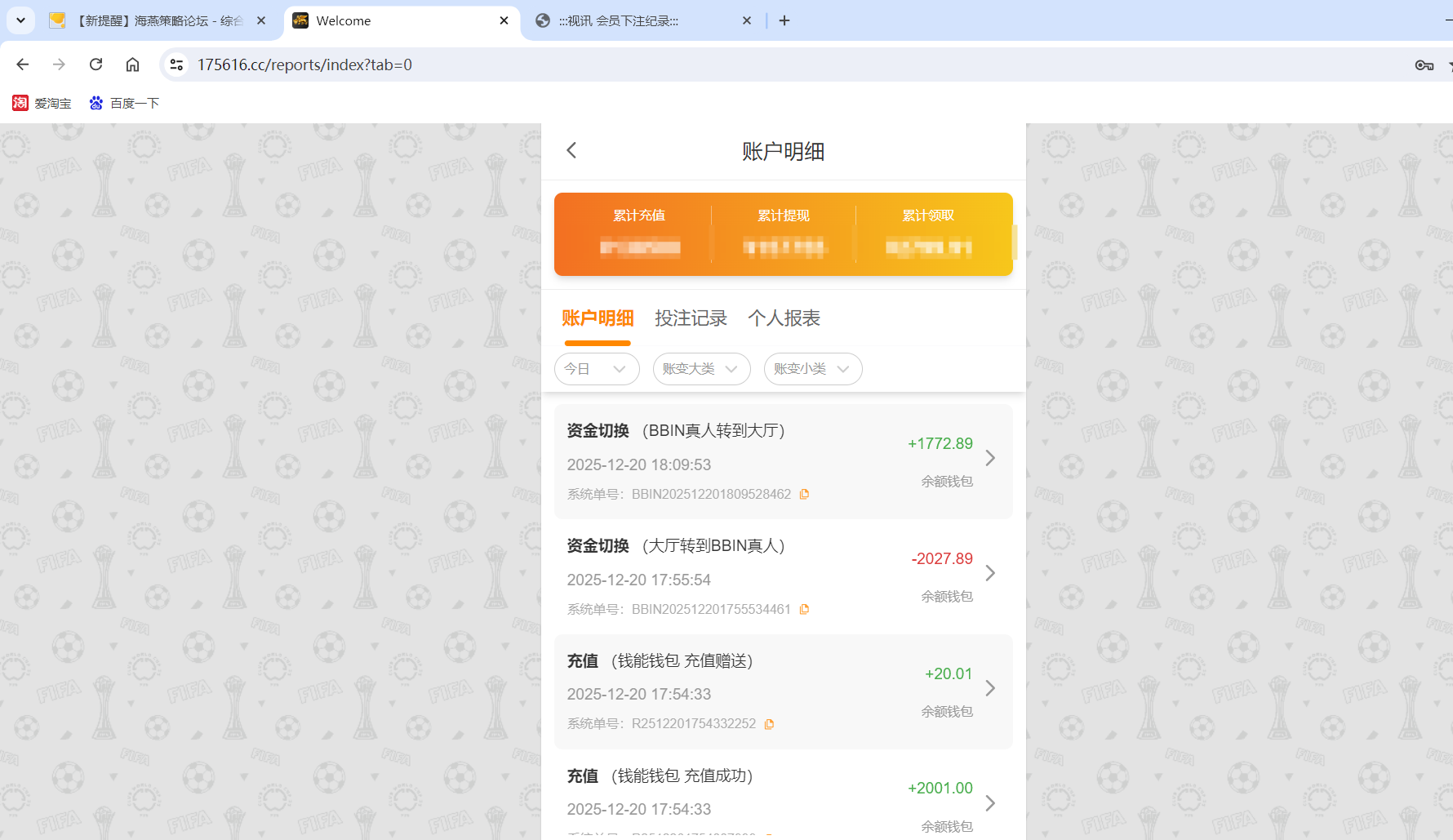Click the saved passwords key icon

[x=1424, y=64]
